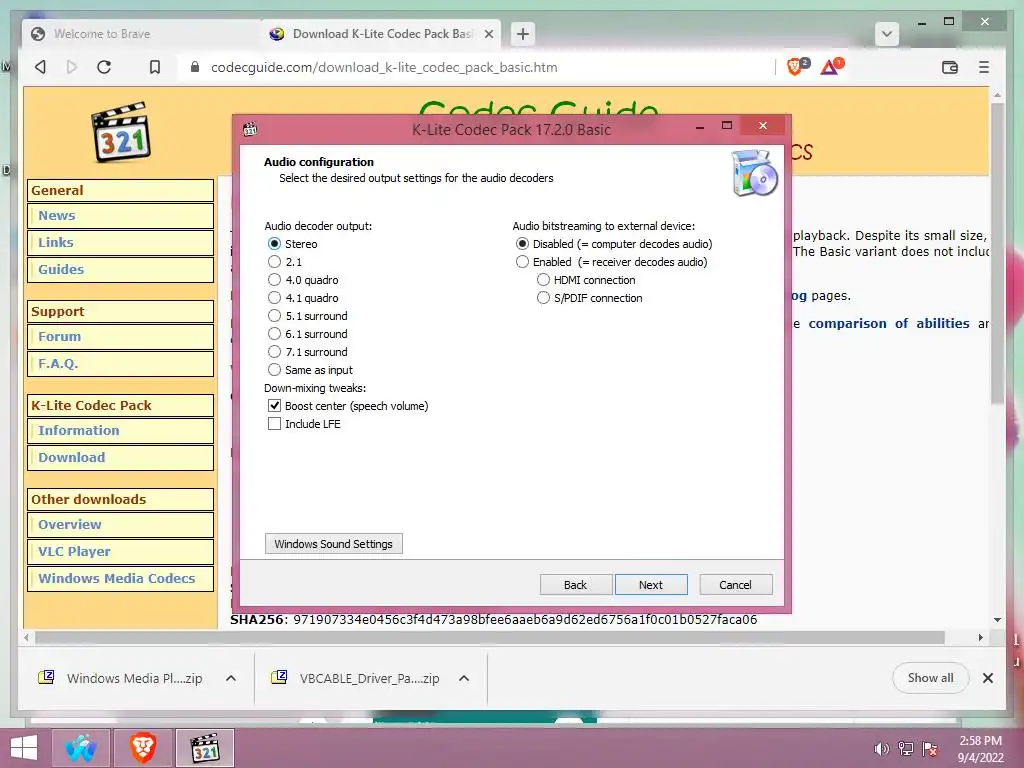Toggle Boost center speech volume checkbox
This screenshot has width=1024, height=768.
pyautogui.click(x=348, y=406)
